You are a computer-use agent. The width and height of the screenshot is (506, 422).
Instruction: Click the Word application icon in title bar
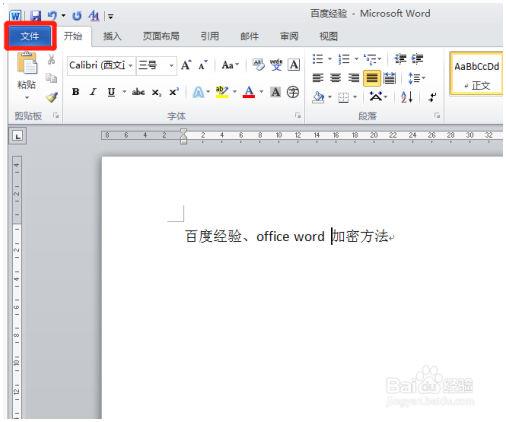(15, 16)
